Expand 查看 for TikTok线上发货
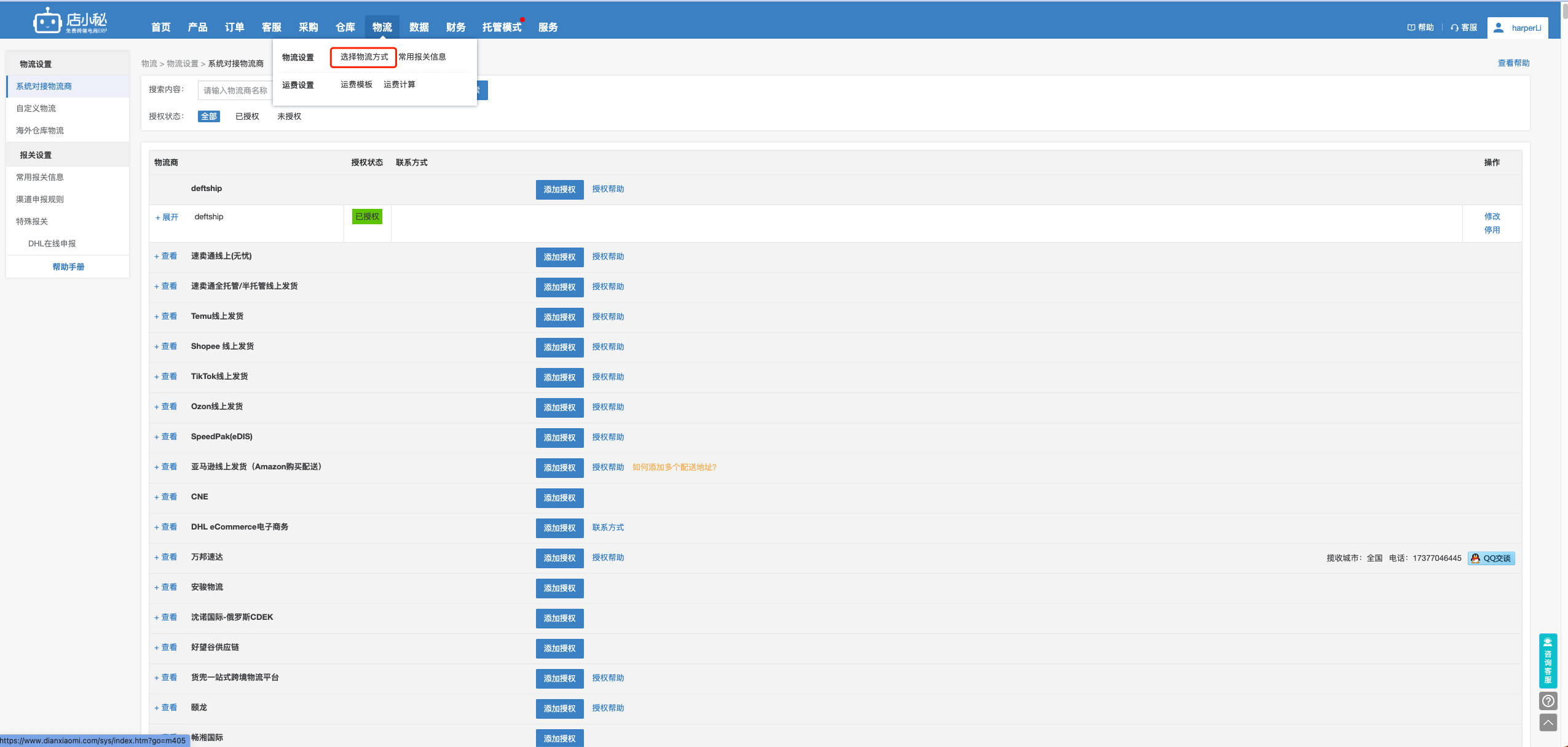This screenshot has width=1568, height=747. [x=166, y=377]
